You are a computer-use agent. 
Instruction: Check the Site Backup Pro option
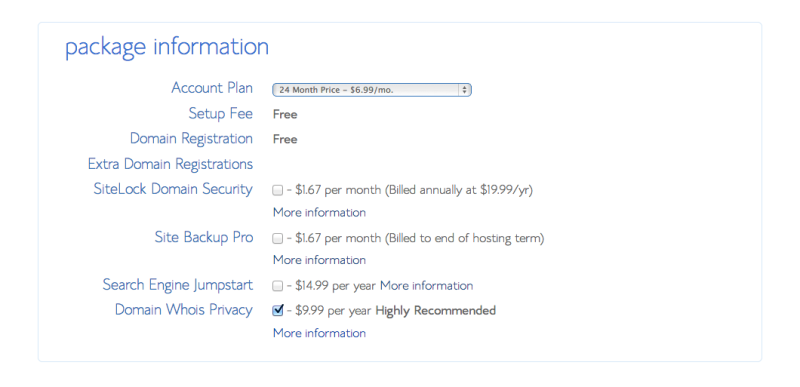pyautogui.click(x=277, y=238)
